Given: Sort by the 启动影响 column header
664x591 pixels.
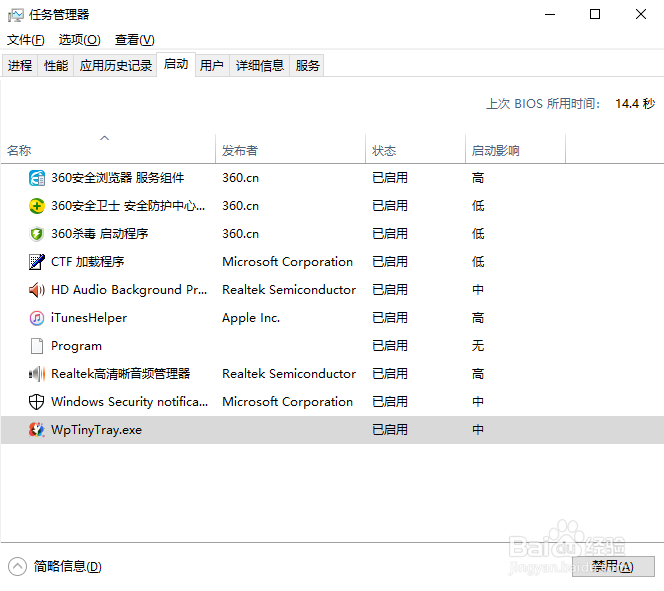Looking at the screenshot, I should click(x=515, y=150).
